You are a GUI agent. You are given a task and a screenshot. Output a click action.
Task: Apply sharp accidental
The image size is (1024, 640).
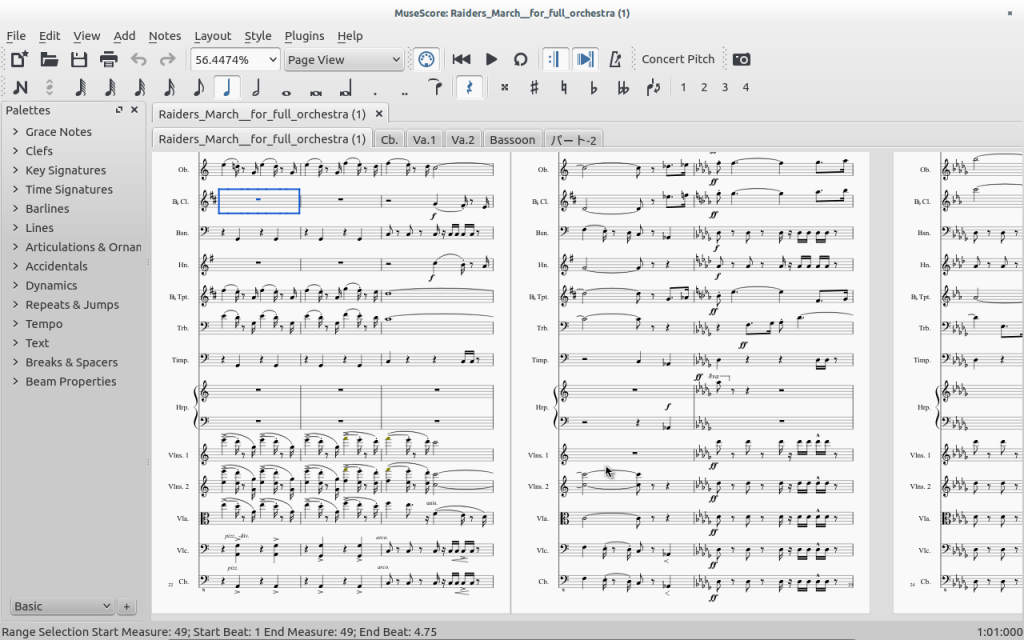pyautogui.click(x=534, y=88)
